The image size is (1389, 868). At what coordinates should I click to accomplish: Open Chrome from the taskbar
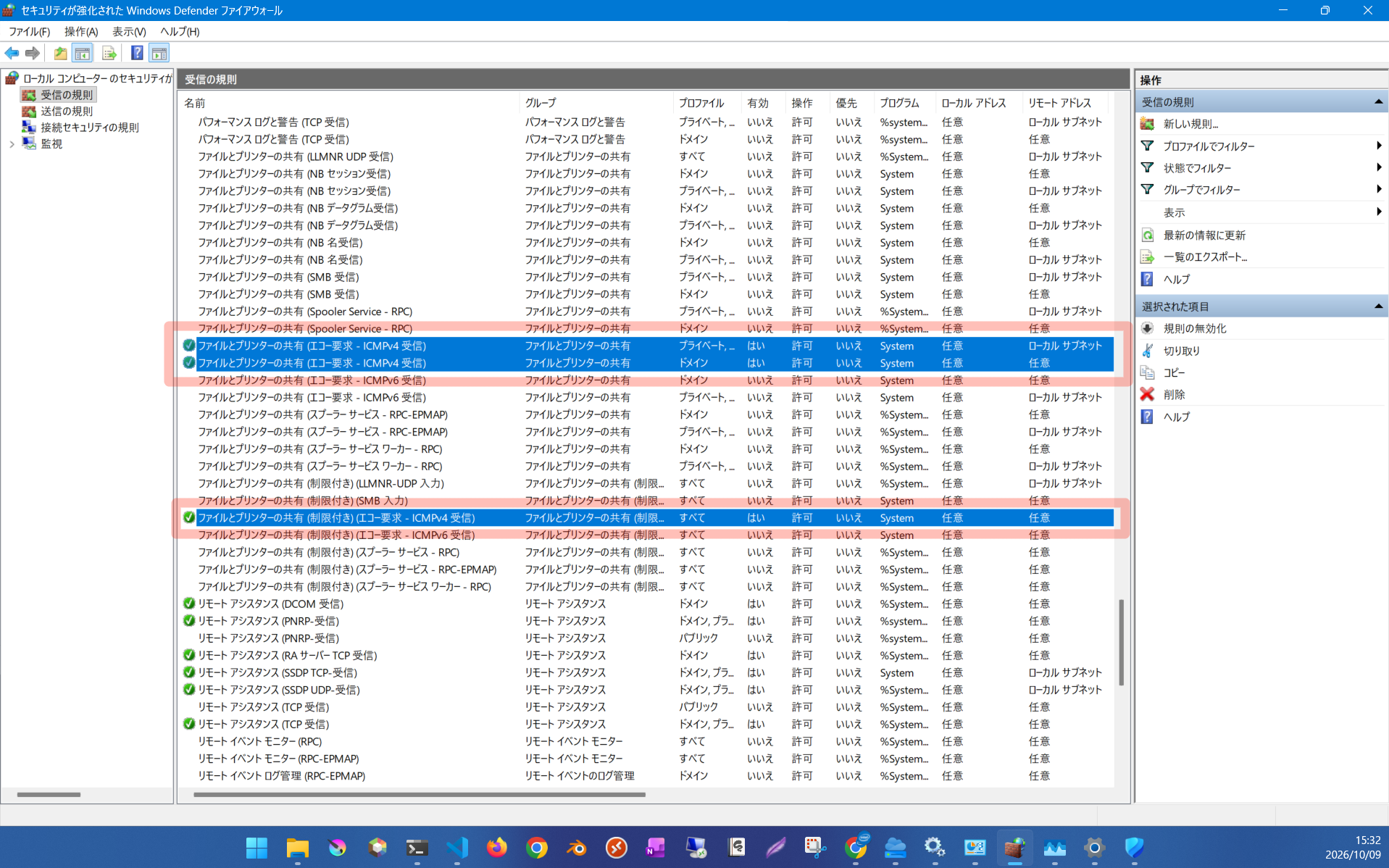(x=536, y=847)
